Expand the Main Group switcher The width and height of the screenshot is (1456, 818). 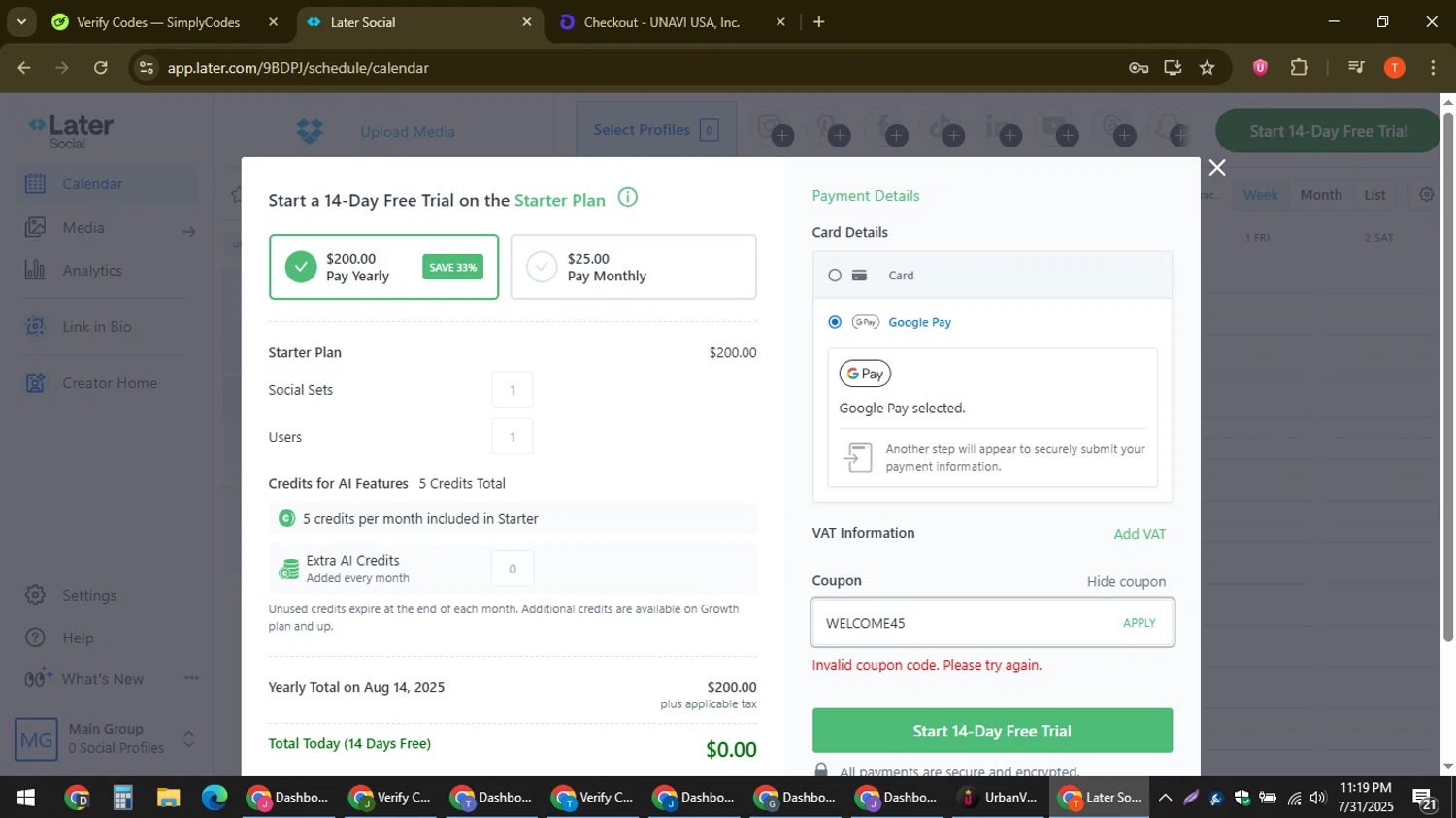(189, 739)
